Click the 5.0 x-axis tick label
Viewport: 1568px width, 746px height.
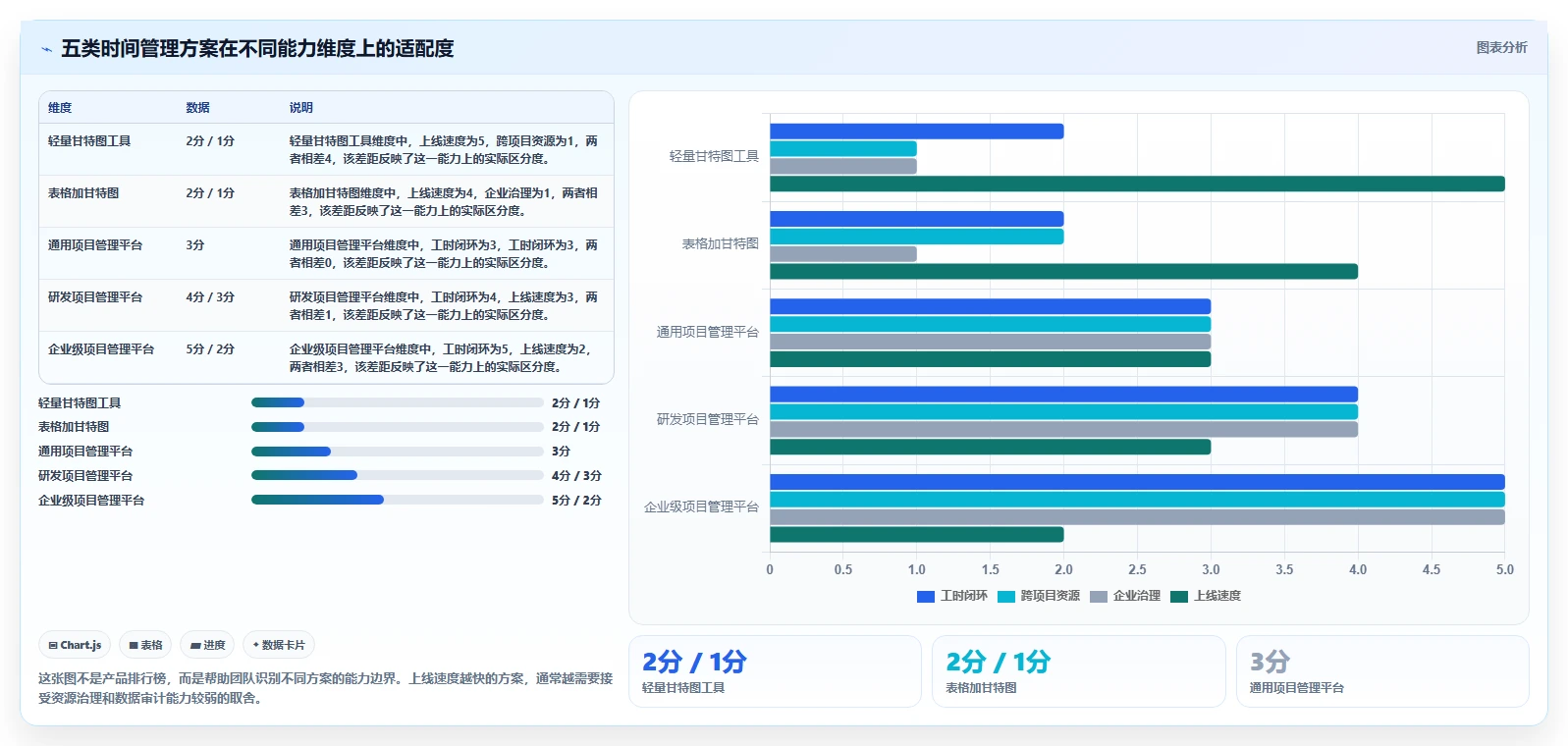(x=1505, y=569)
